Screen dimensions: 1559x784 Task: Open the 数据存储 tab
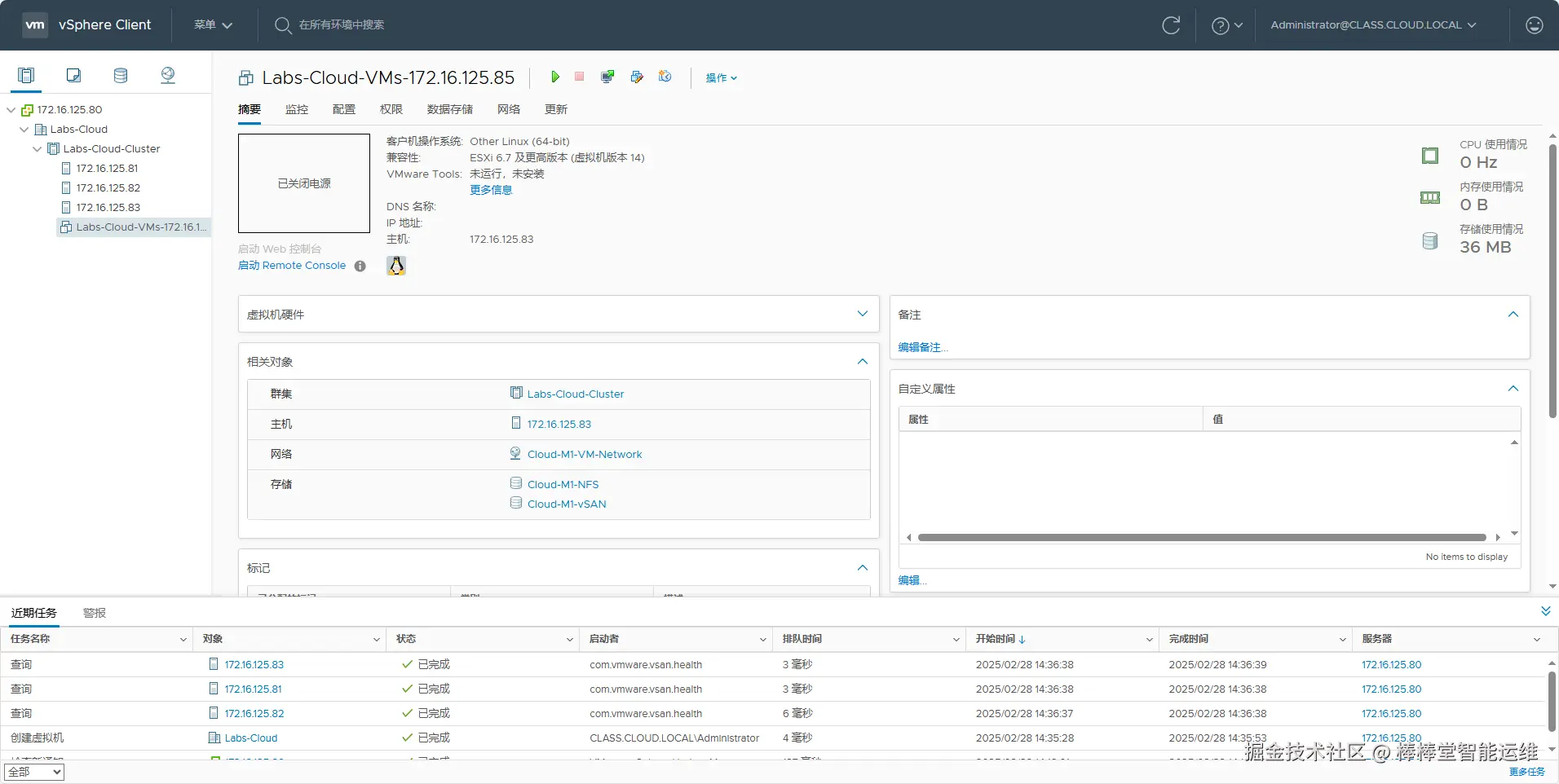[450, 109]
